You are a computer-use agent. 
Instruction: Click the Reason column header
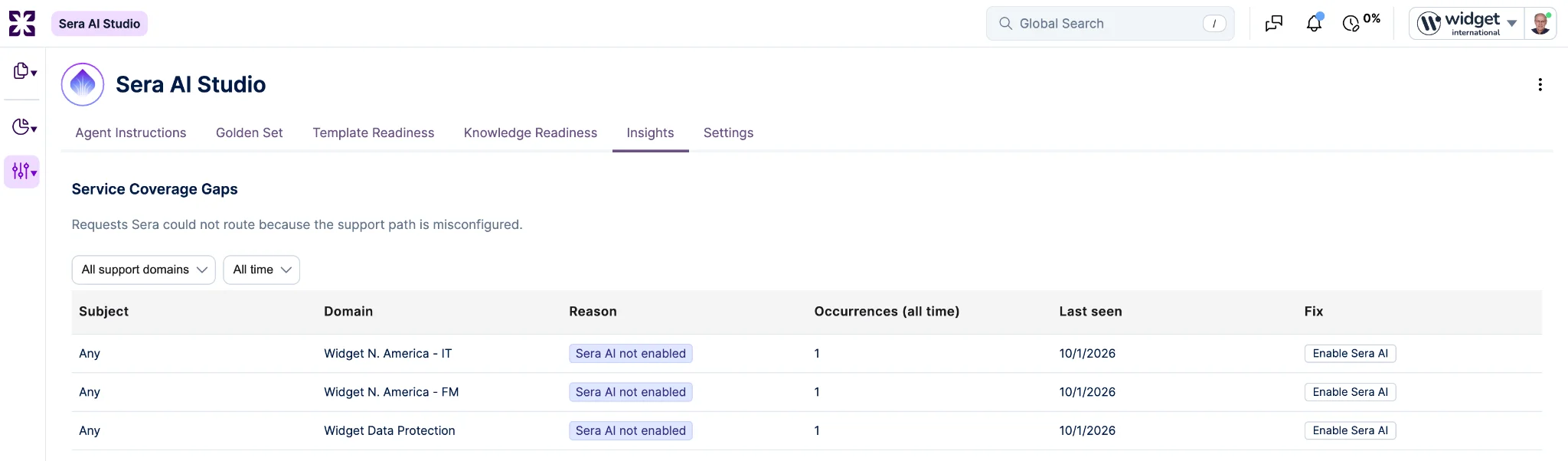click(x=593, y=312)
